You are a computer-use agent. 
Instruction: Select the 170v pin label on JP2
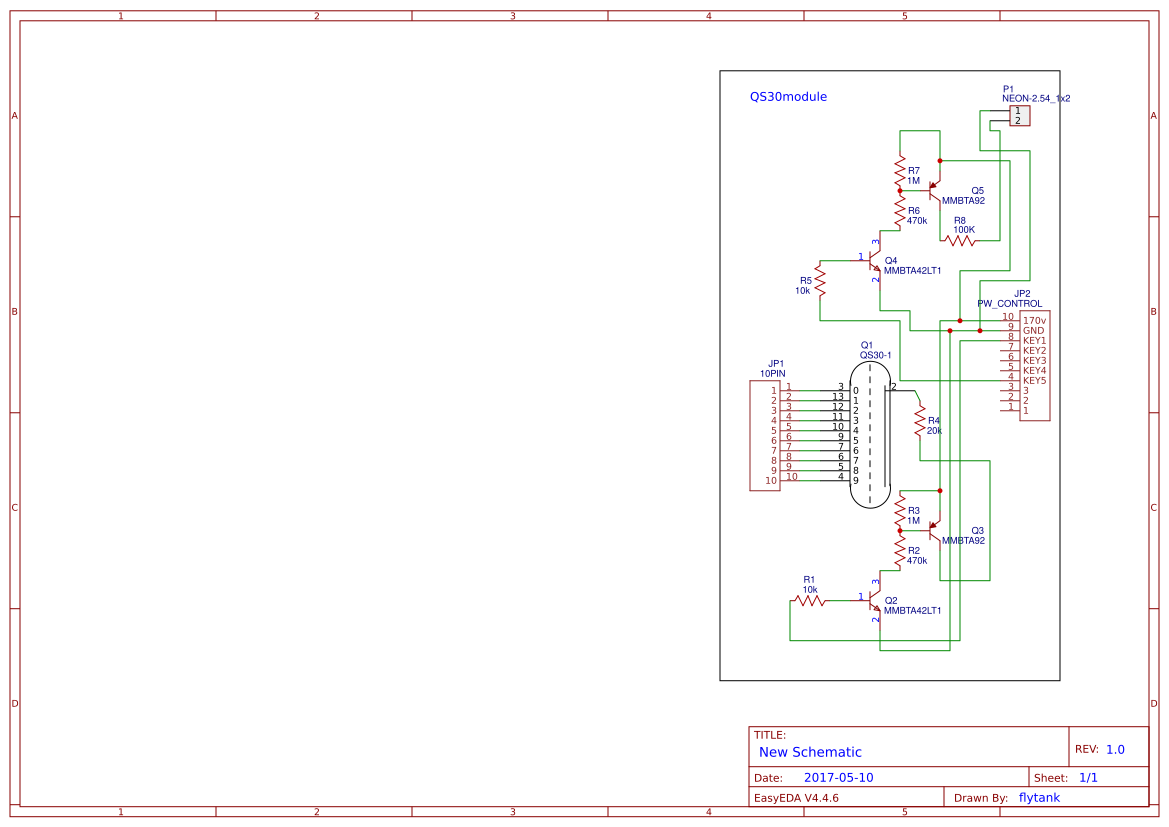click(1033, 320)
